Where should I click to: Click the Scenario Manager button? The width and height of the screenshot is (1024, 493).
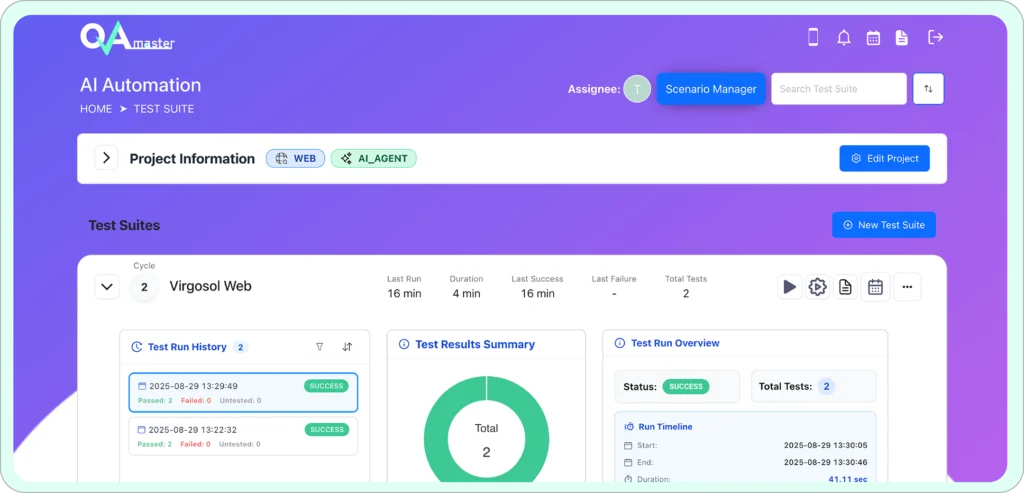tap(711, 89)
